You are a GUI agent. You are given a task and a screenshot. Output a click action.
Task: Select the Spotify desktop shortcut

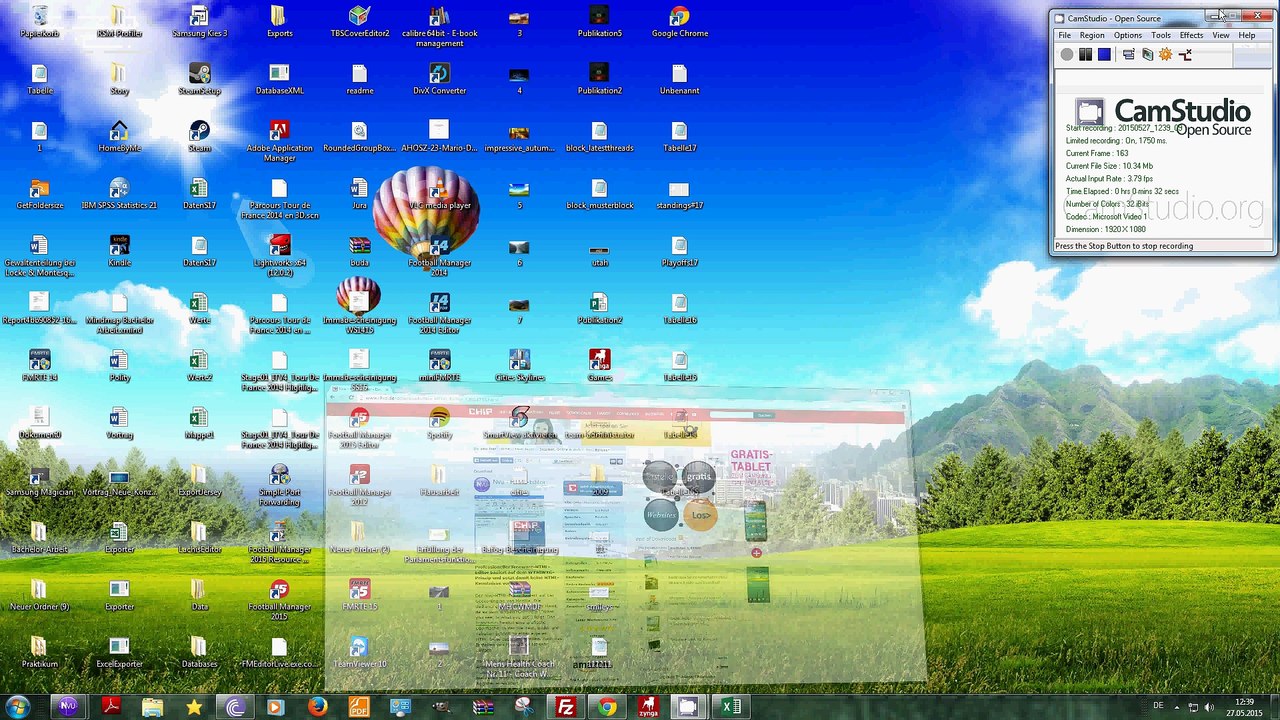point(439,423)
